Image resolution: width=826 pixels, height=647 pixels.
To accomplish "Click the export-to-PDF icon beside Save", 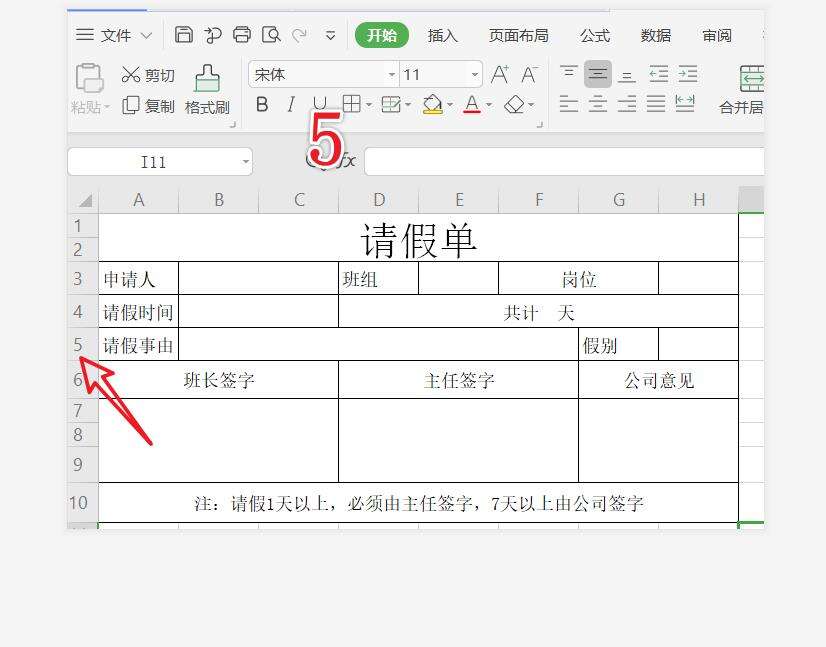I will point(213,35).
